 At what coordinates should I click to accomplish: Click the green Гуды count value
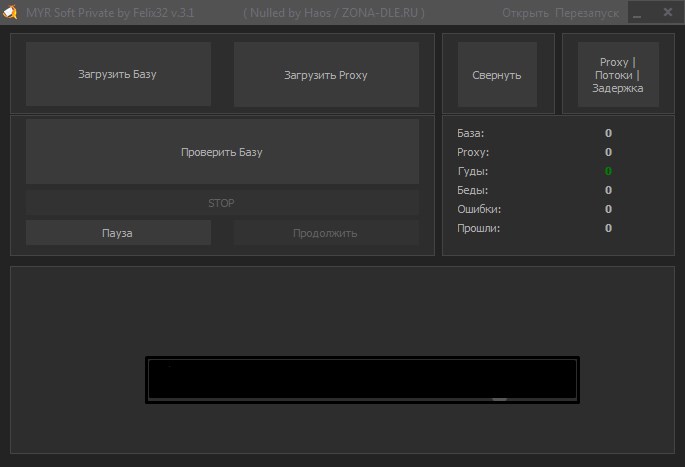(x=608, y=171)
